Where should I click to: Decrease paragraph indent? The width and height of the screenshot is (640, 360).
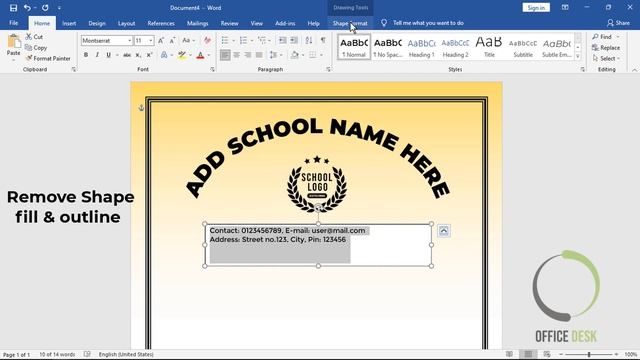[282, 40]
